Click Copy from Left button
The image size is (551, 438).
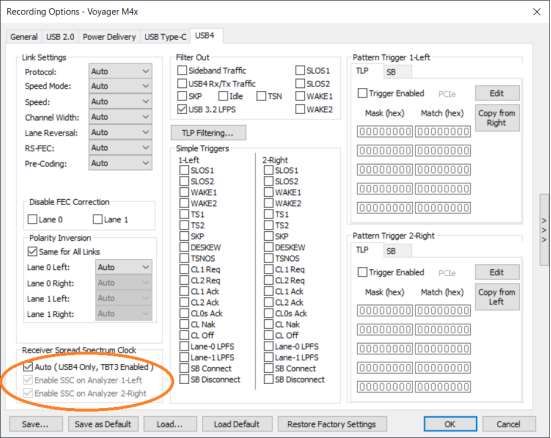pos(497,297)
